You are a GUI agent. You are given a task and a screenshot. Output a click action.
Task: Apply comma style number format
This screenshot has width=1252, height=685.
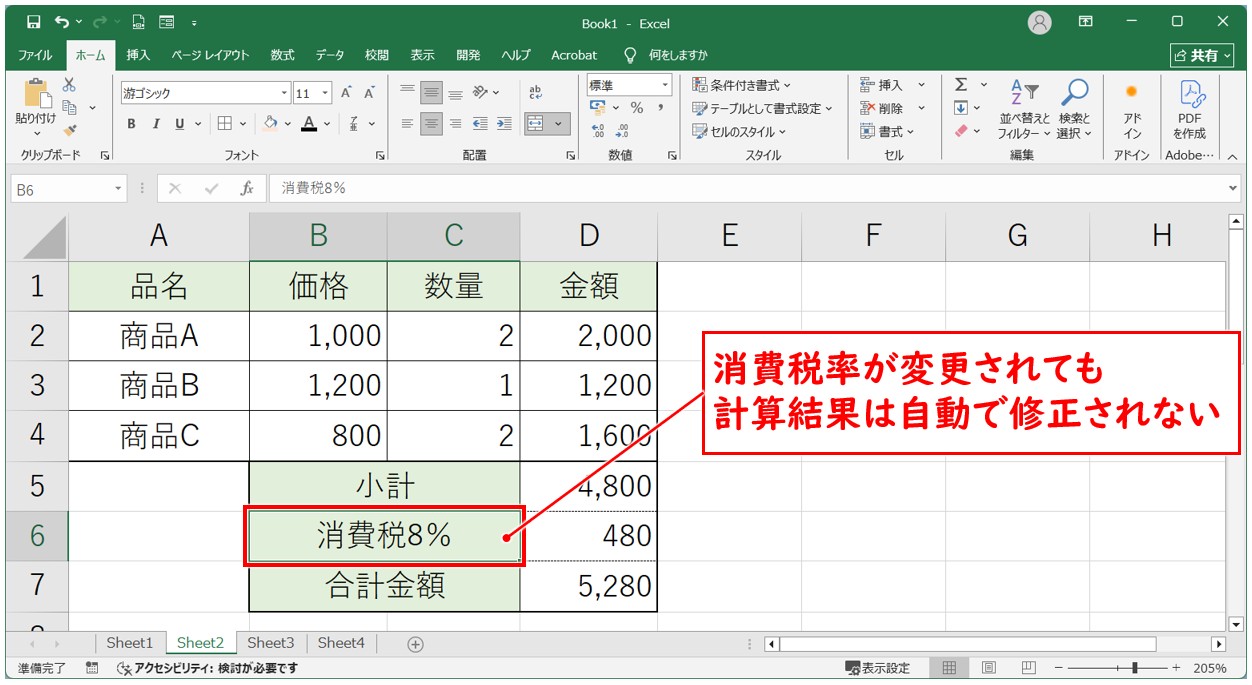pyautogui.click(x=661, y=108)
